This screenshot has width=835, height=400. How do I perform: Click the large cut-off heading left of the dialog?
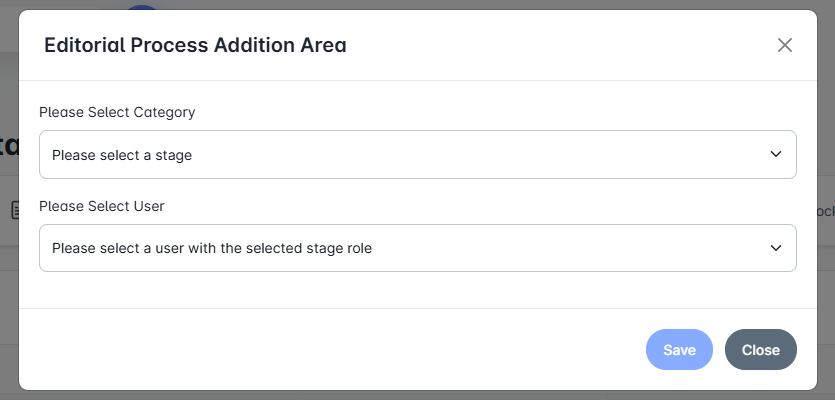click(x=9, y=145)
